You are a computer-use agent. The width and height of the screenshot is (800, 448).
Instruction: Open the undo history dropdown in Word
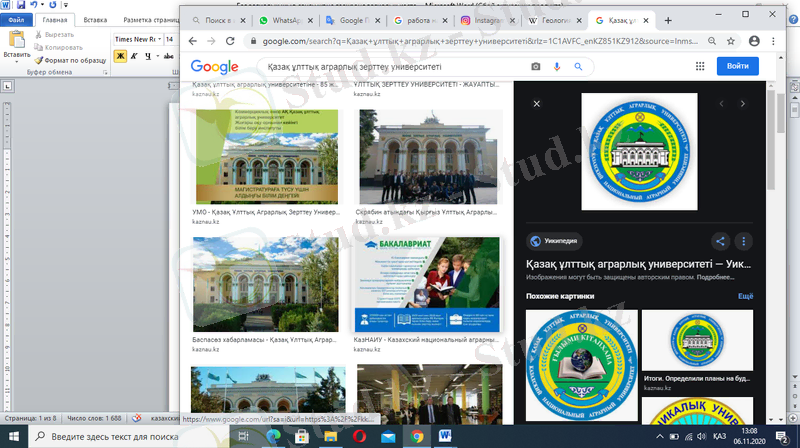[42, 5]
